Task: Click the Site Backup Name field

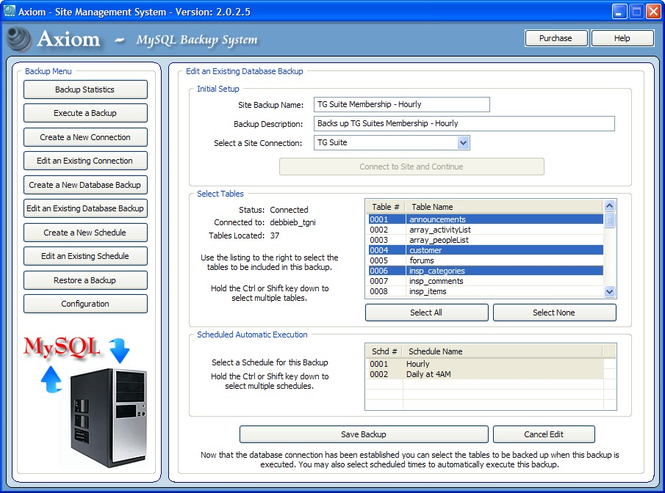Action: 402,104
